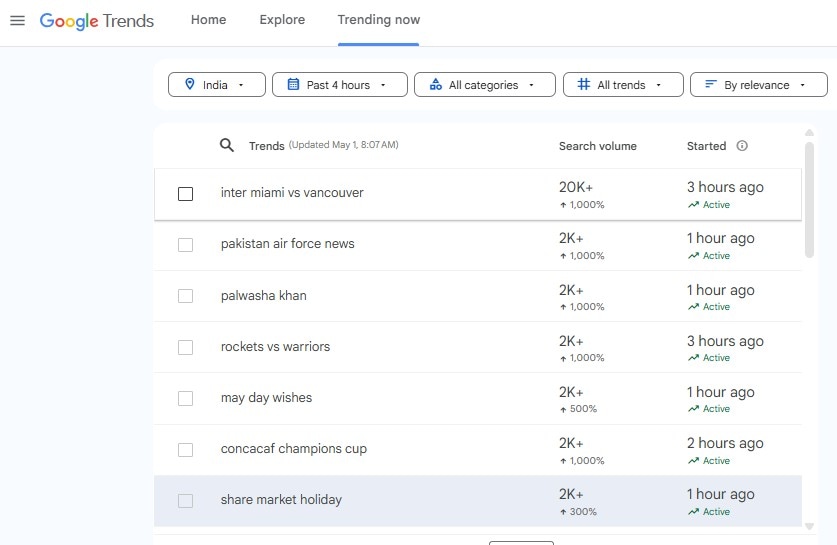This screenshot has height=545, width=837.
Task: Click the scrollbar up arrow
Action: (809, 132)
